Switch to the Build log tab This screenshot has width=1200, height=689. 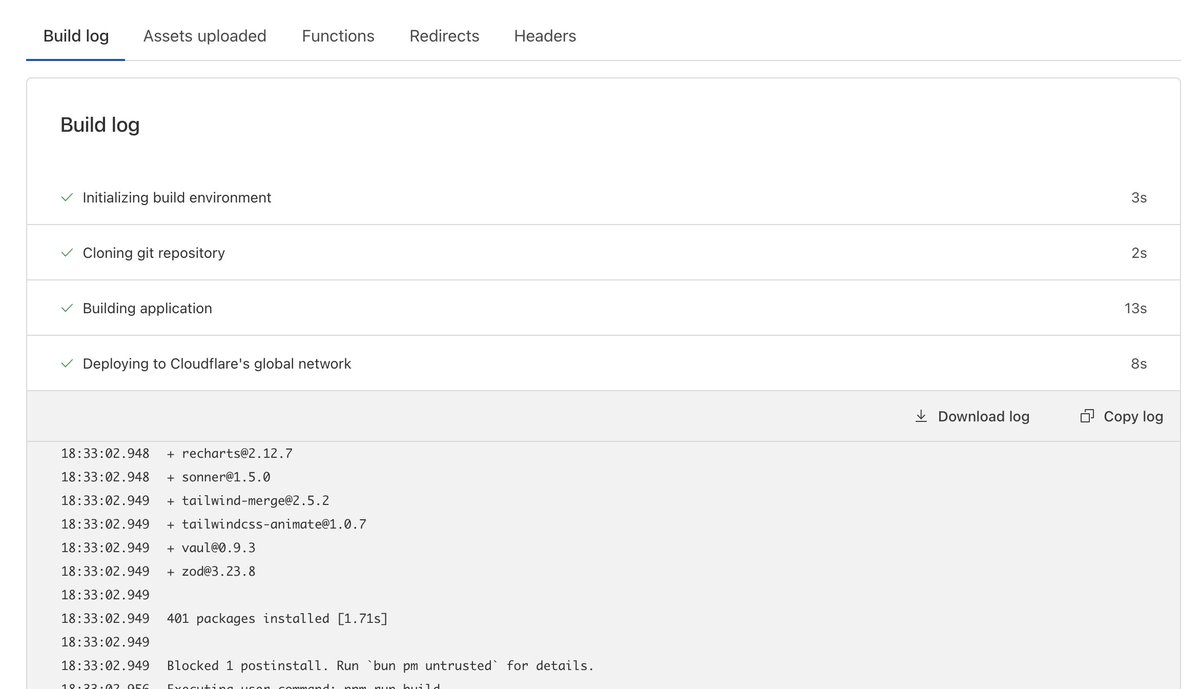click(x=76, y=36)
